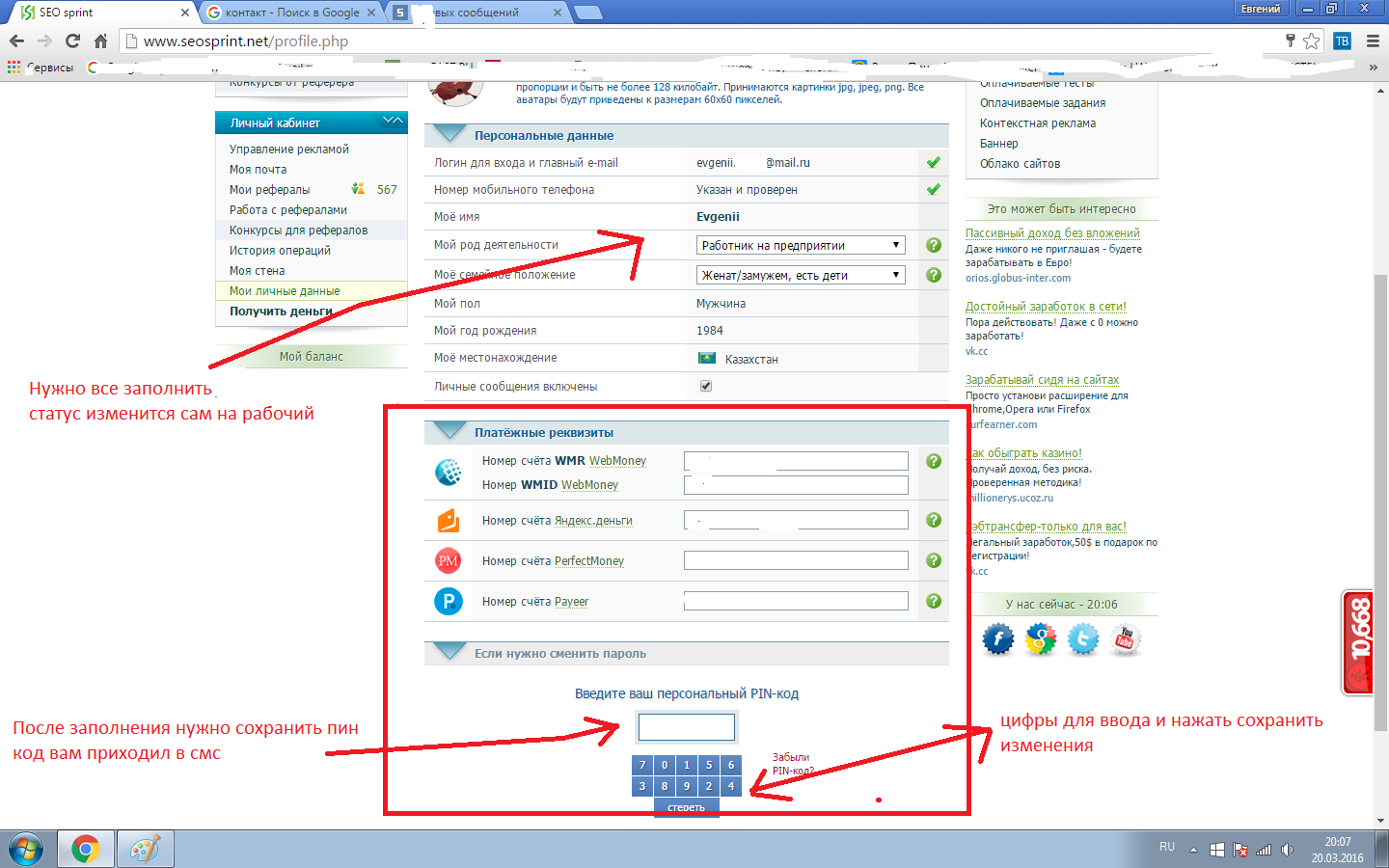Click 'Облако сайтов' link
Image resolution: width=1389 pixels, height=868 pixels.
(1020, 163)
